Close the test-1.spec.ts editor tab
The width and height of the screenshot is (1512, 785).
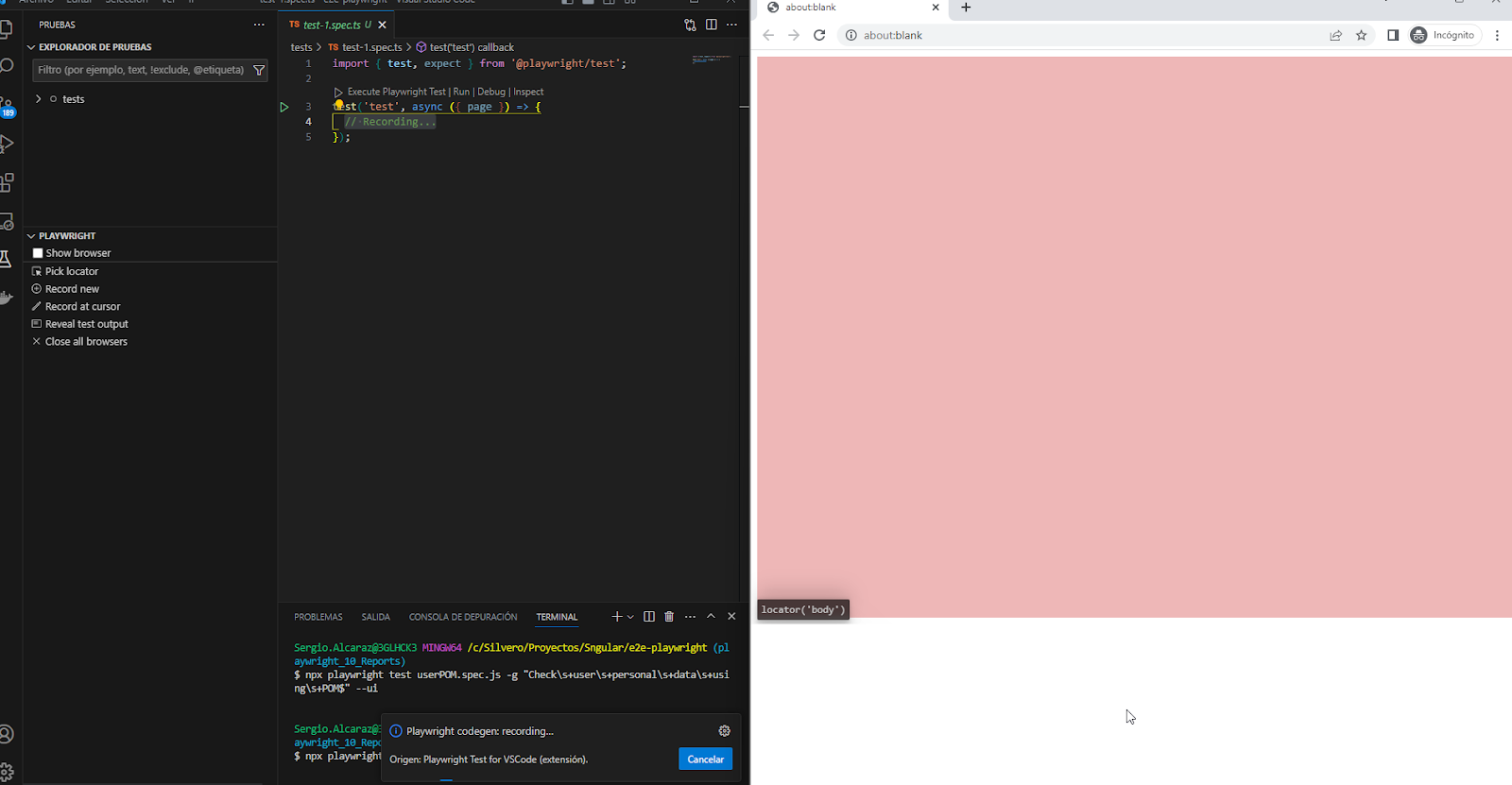pos(382,25)
